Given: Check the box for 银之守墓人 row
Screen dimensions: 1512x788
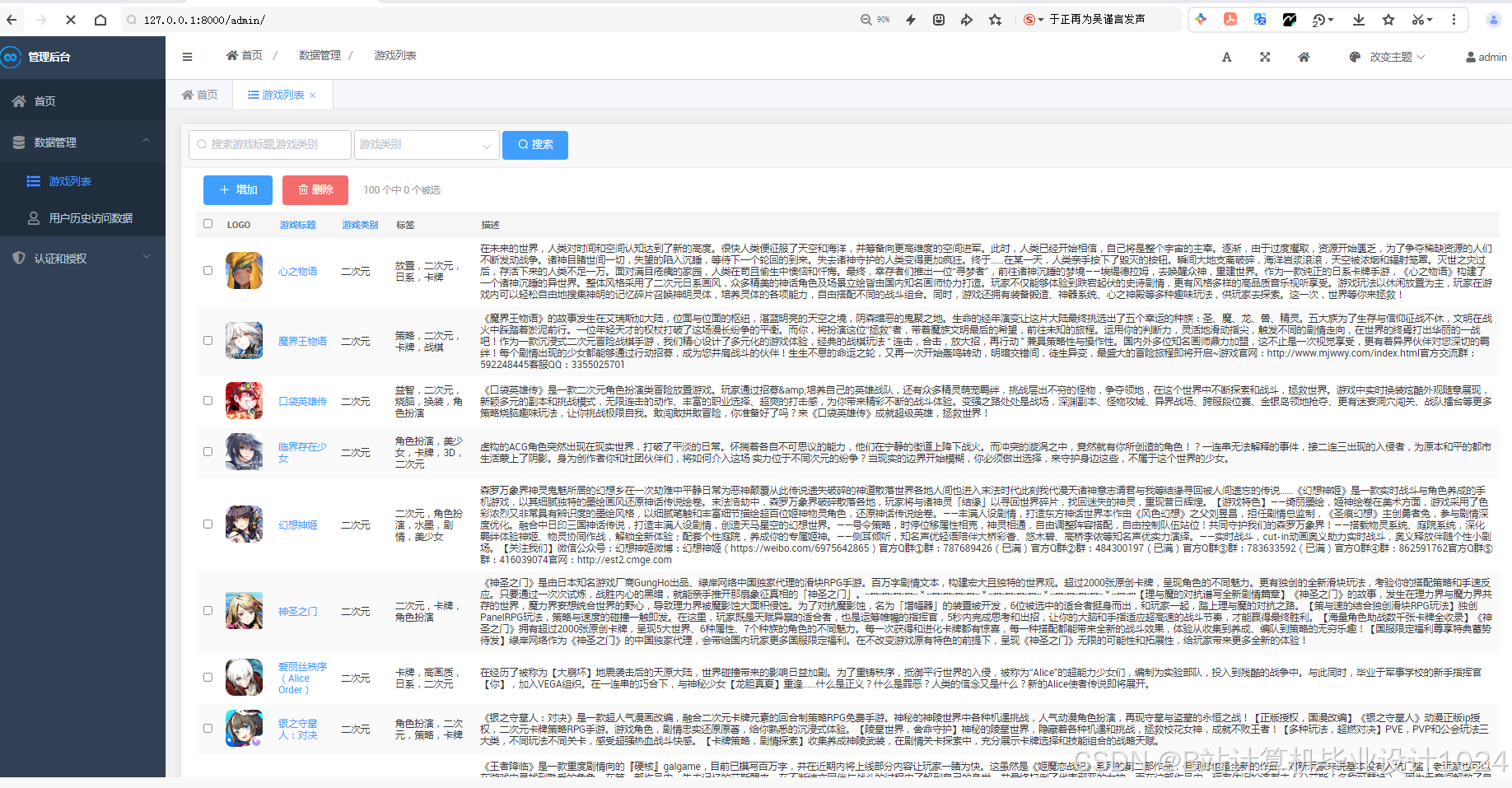Looking at the screenshot, I should tap(208, 728).
